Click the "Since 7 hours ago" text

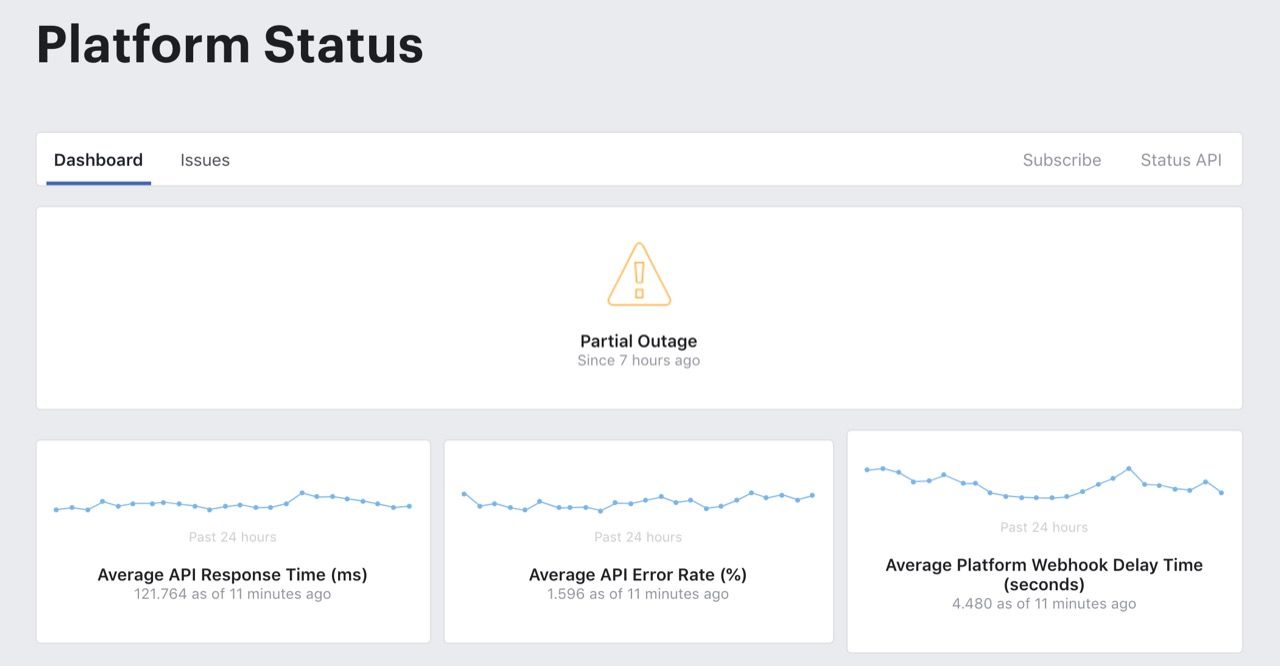639,360
